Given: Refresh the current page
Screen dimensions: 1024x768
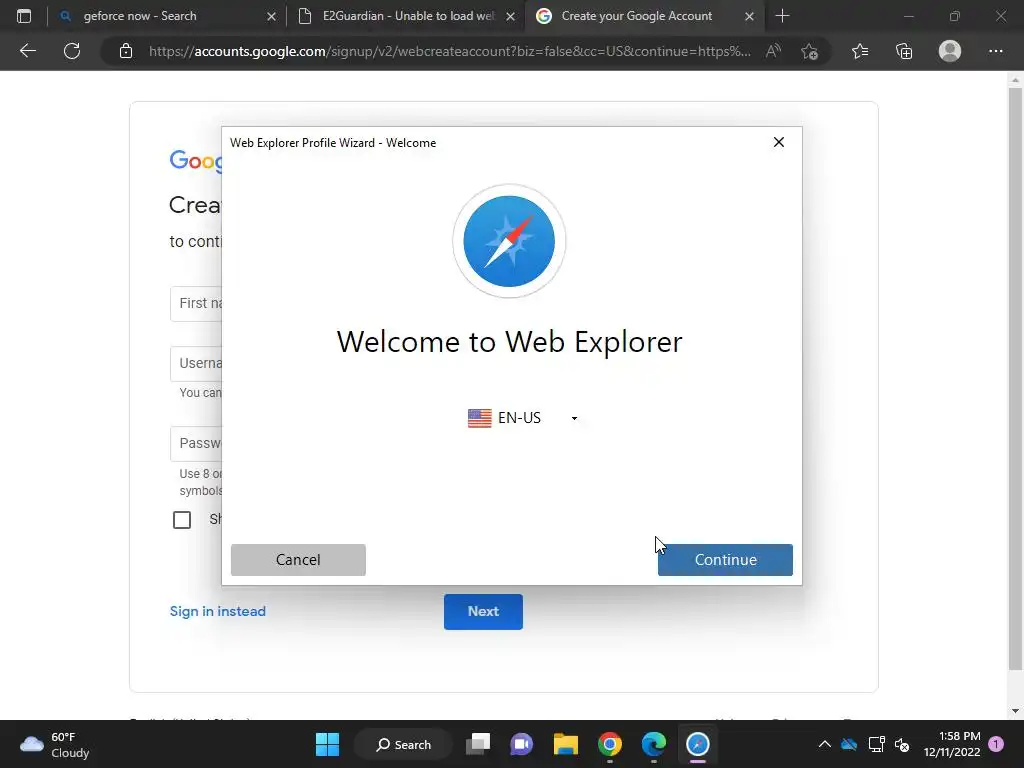Looking at the screenshot, I should pyautogui.click(x=72, y=51).
